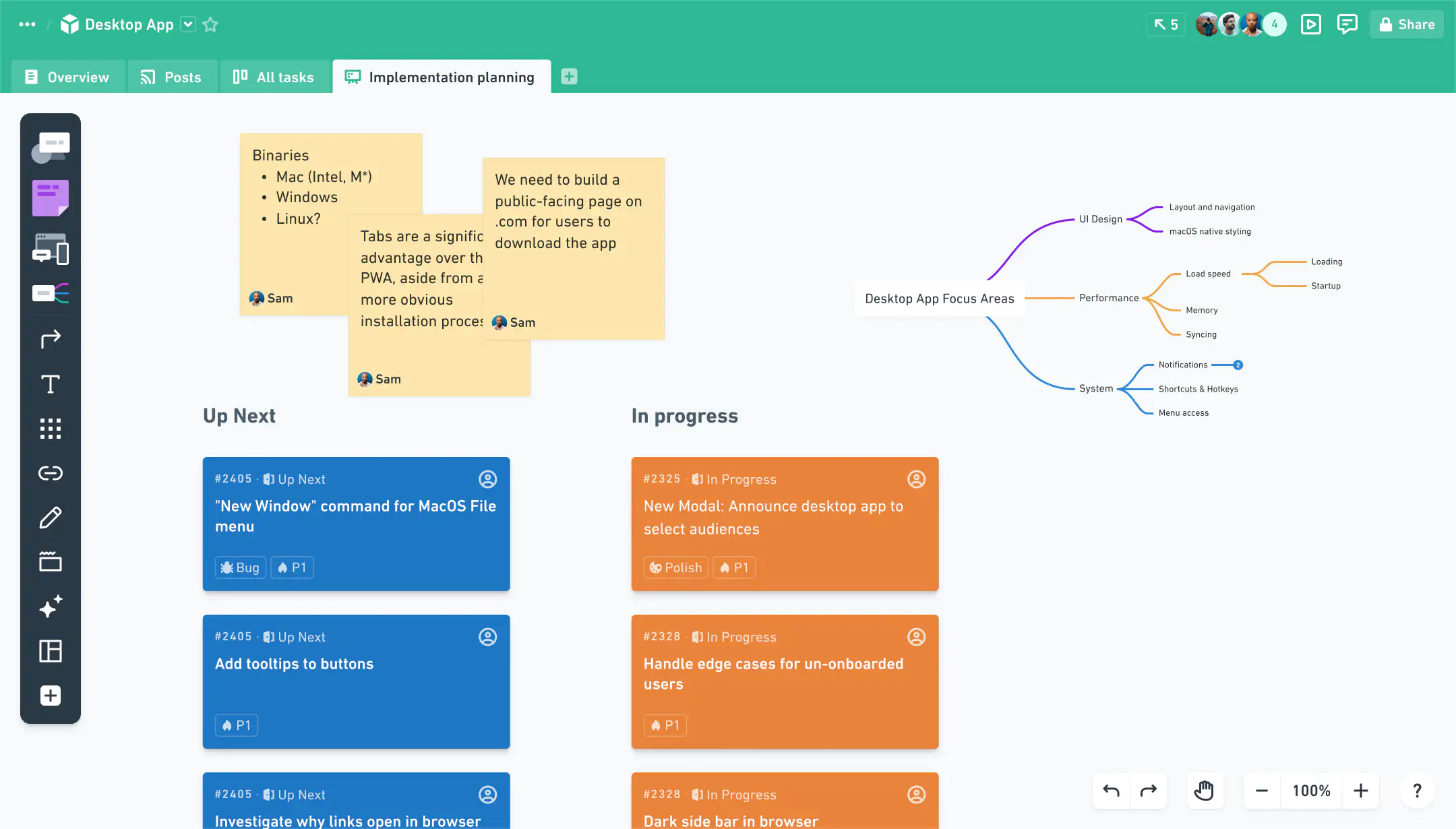Zoom in with the plus button

(1360, 791)
